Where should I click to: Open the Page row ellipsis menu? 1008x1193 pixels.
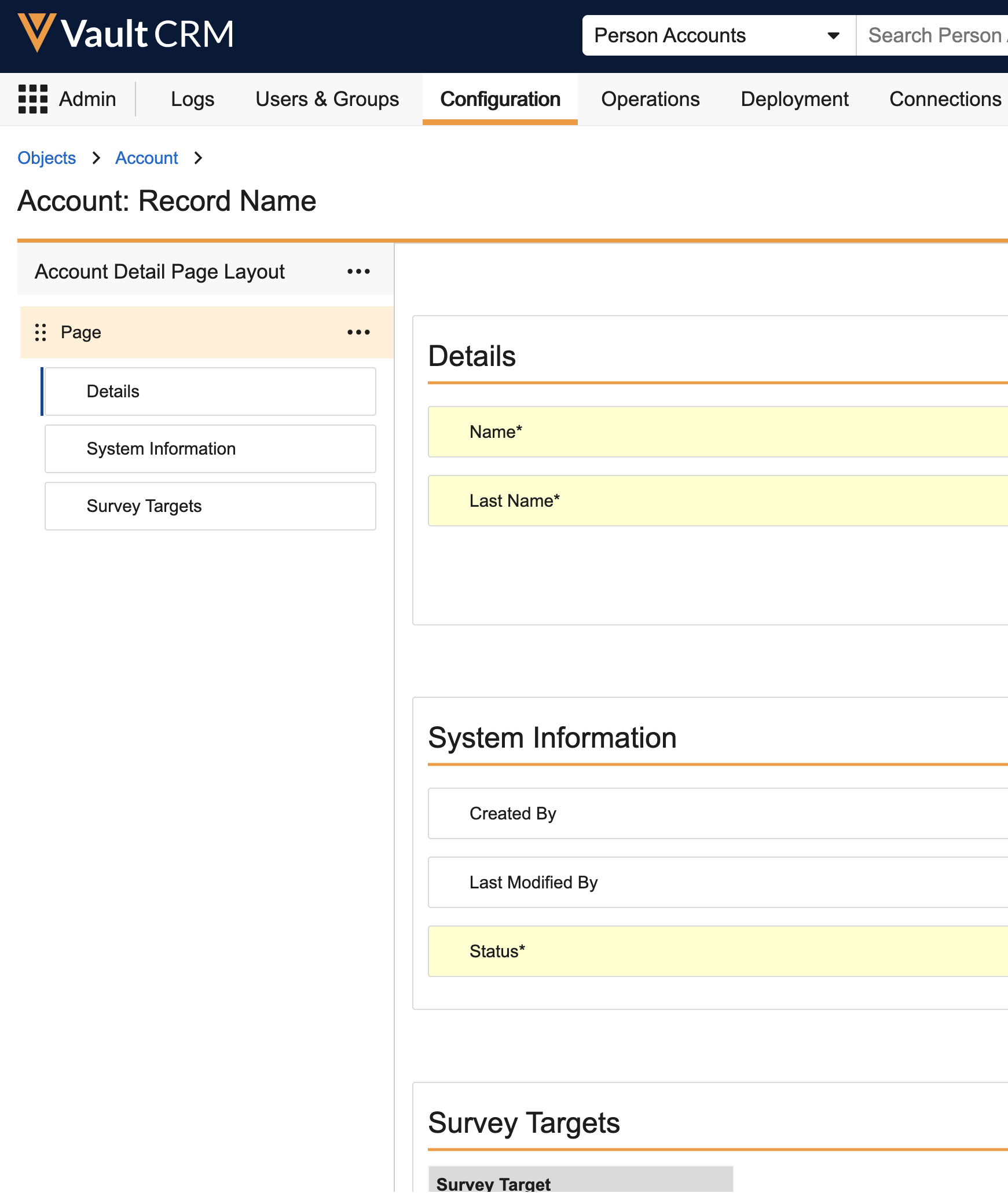(x=358, y=332)
